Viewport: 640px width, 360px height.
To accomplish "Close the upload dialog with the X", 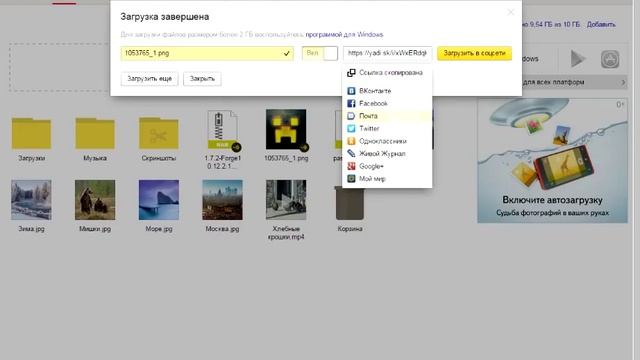I will (511, 12).
